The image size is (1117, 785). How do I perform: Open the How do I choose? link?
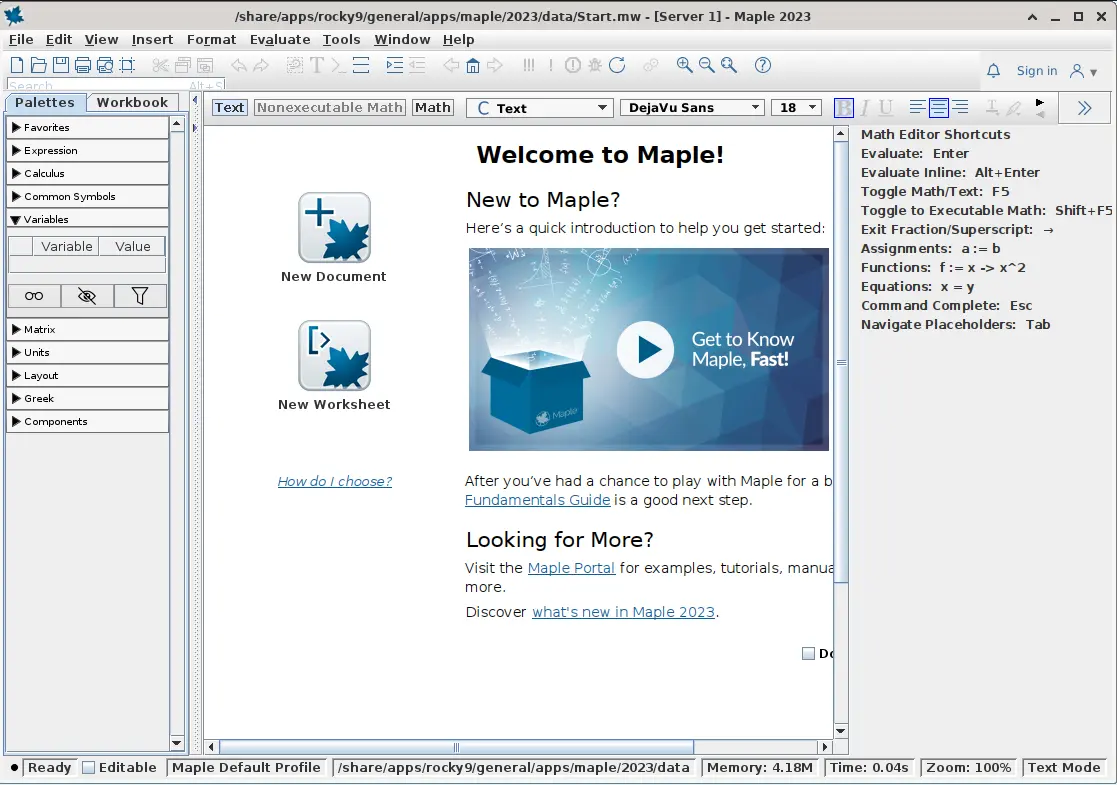tap(335, 482)
